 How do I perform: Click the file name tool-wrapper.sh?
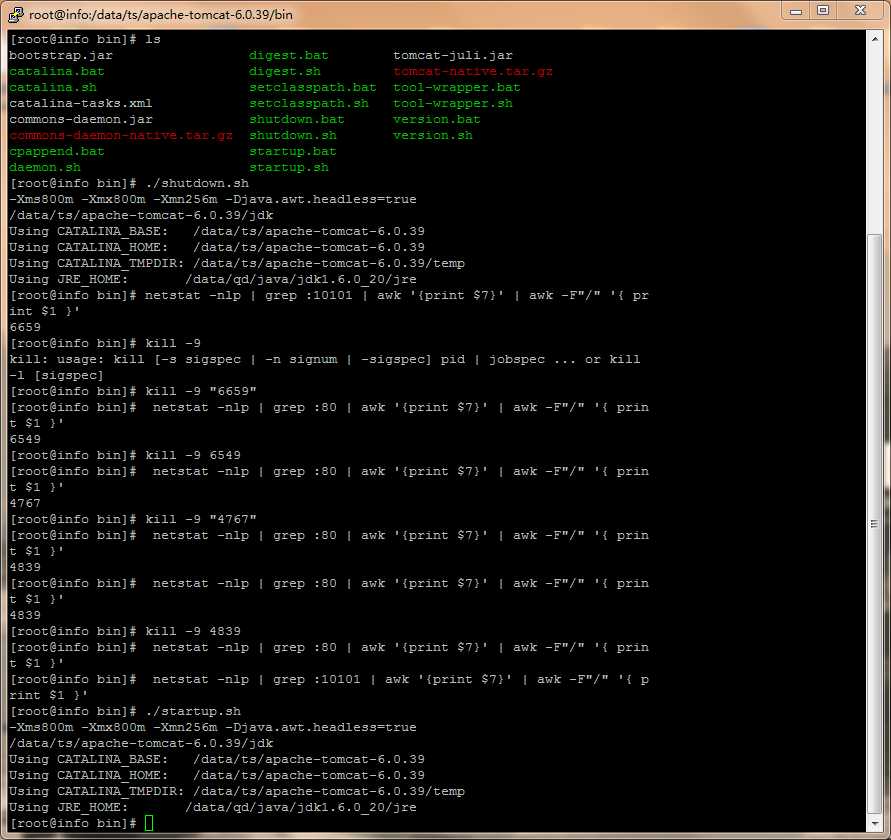[x=453, y=103]
